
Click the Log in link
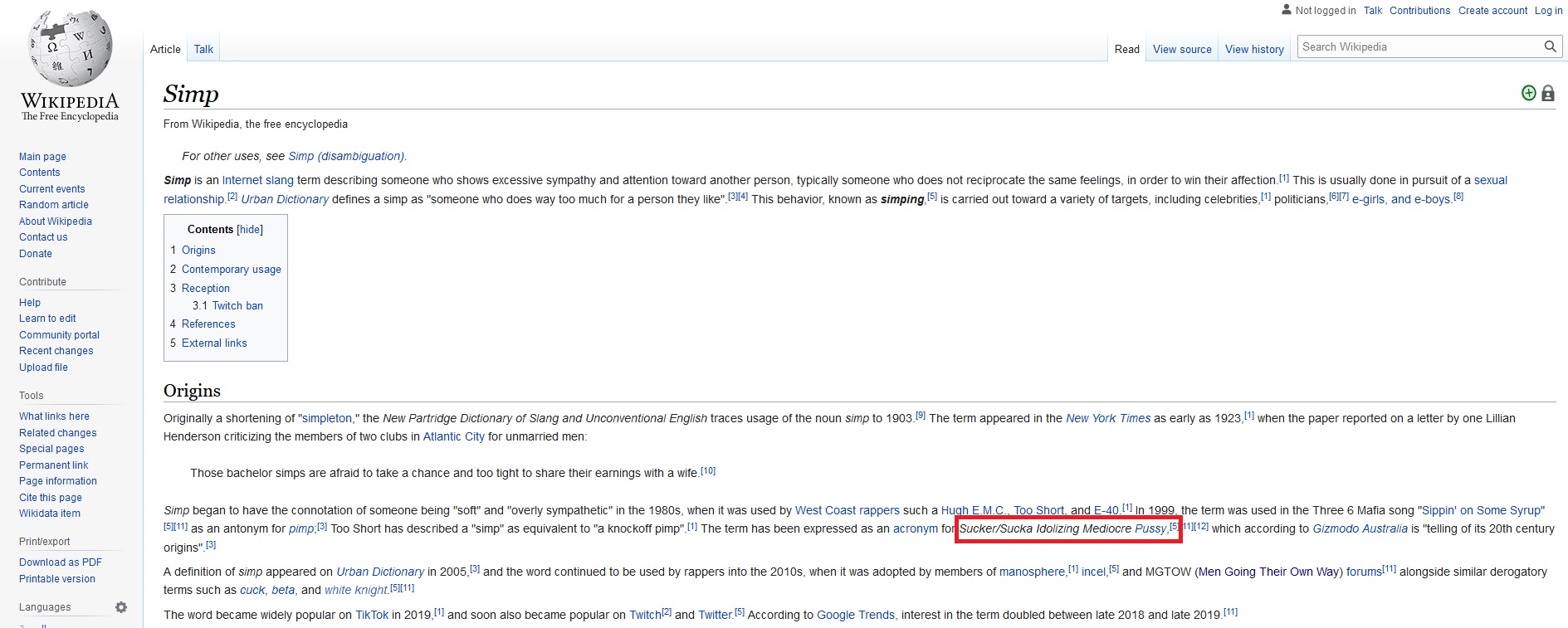pos(1548,11)
